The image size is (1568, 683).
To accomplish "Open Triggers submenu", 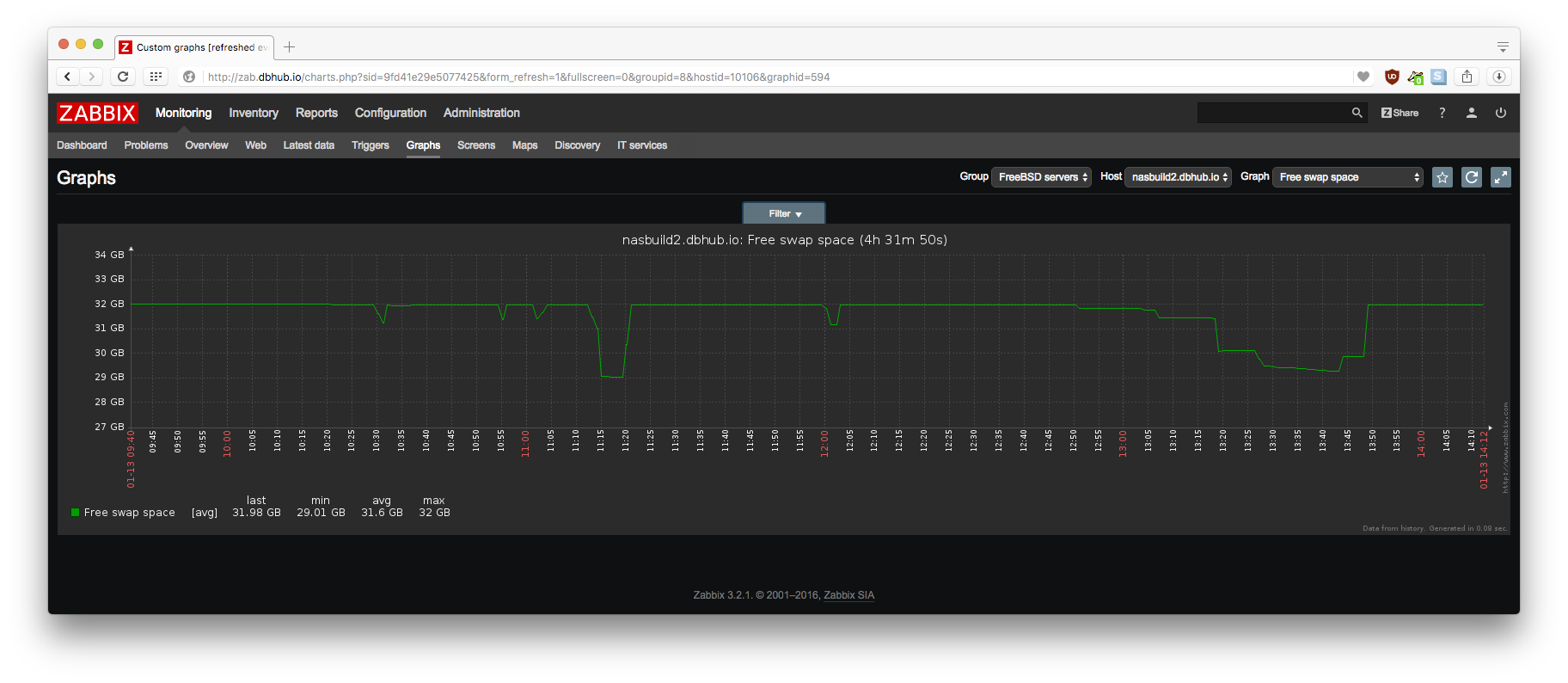I will pyautogui.click(x=371, y=145).
